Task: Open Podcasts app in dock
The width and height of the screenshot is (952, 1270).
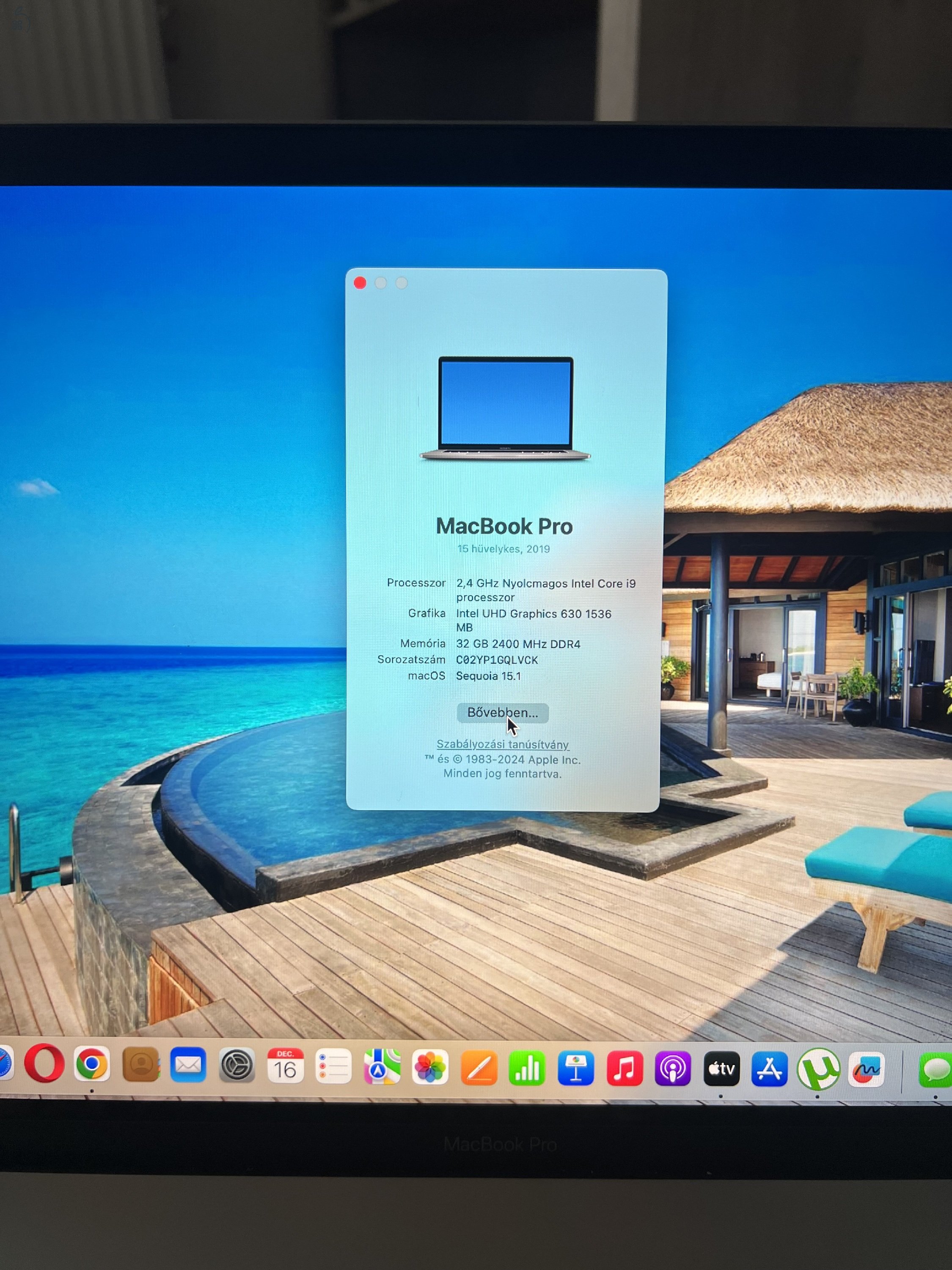Action: click(673, 1070)
